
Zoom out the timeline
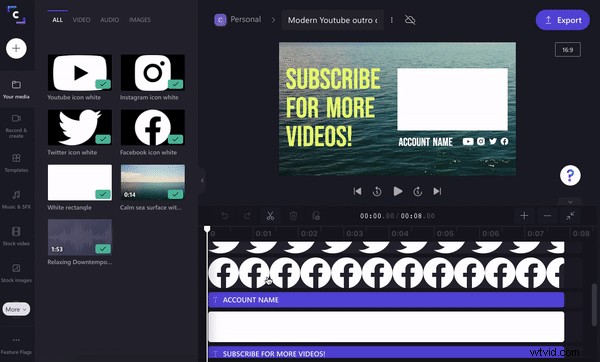point(547,216)
